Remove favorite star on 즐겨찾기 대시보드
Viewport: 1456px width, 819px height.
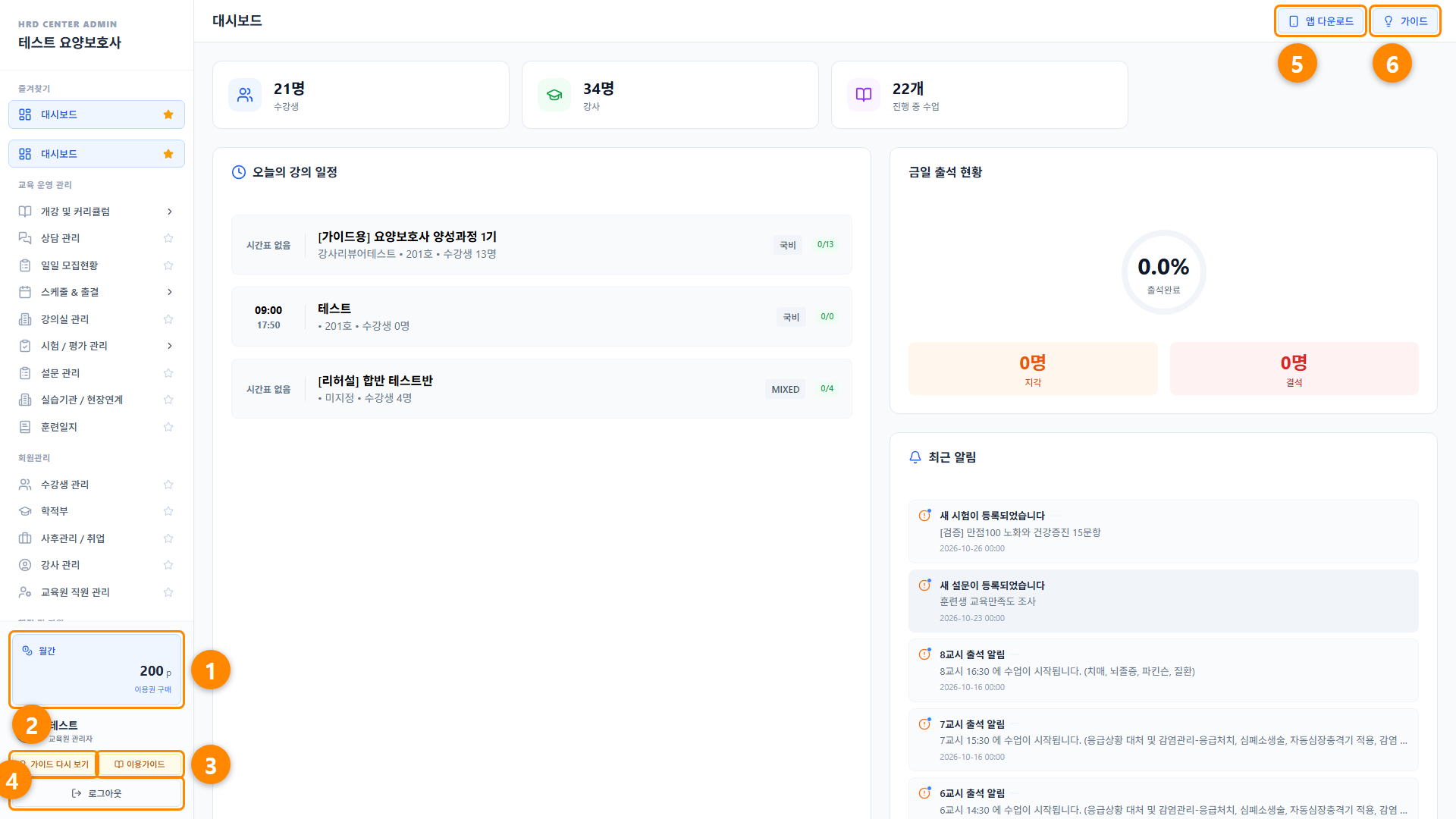(x=168, y=115)
